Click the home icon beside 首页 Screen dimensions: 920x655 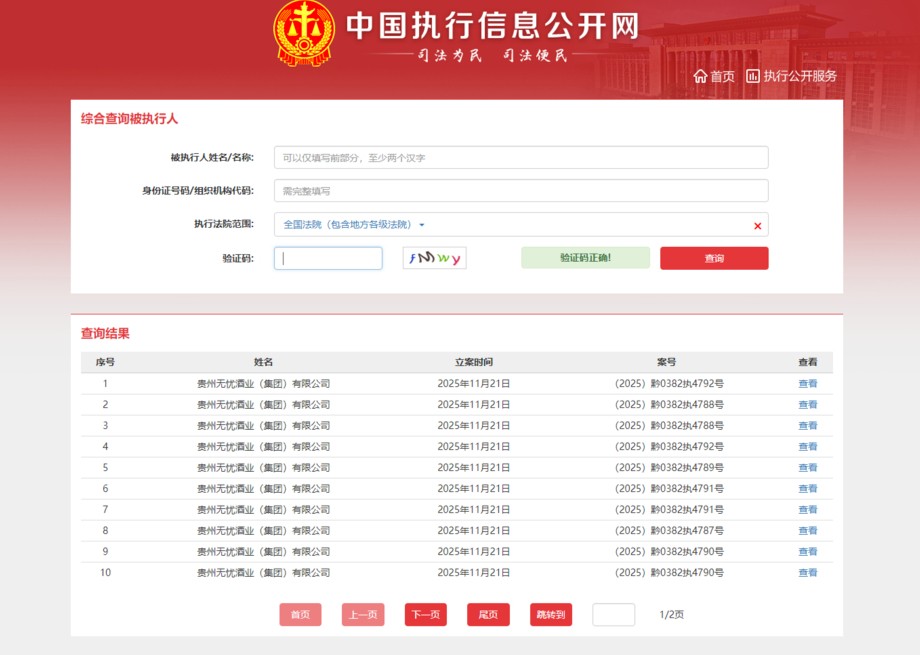point(700,76)
